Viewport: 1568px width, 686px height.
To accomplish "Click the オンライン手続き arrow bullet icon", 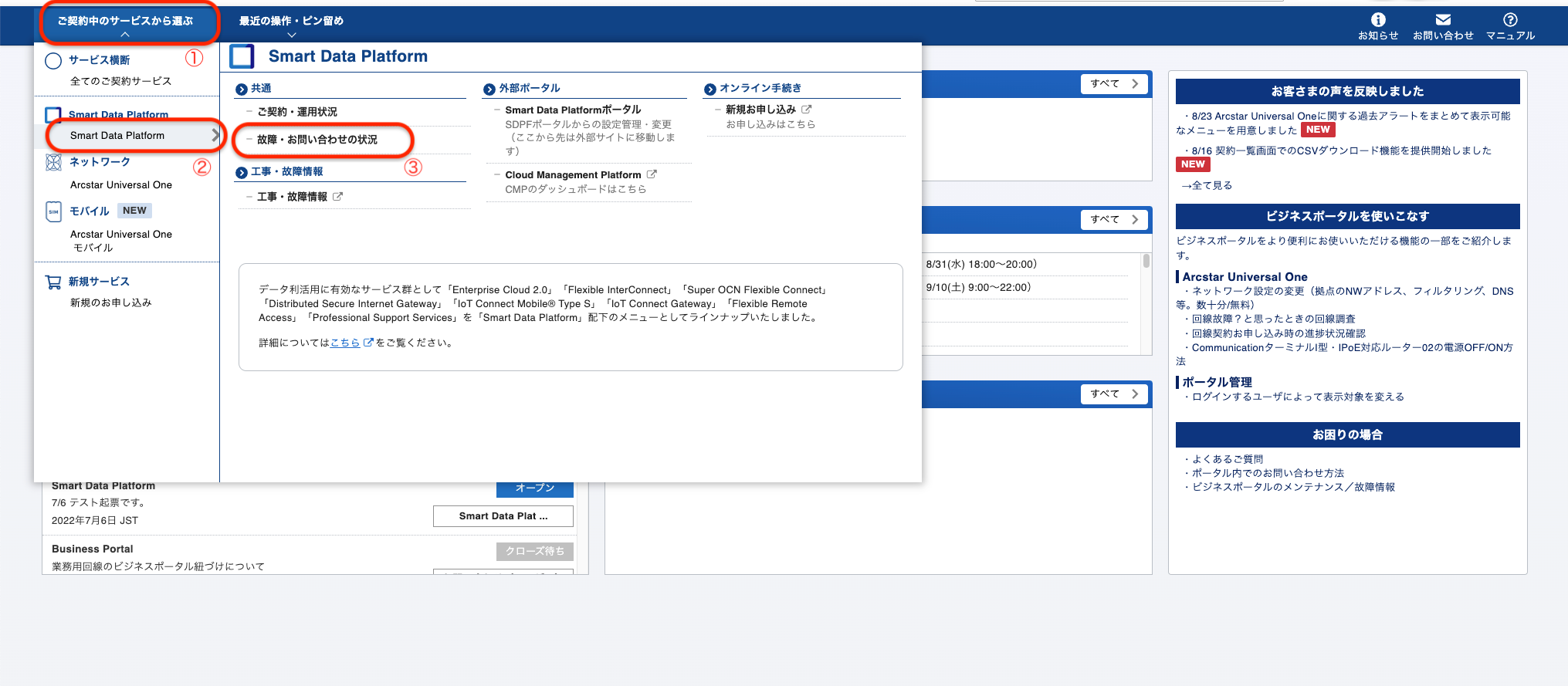I will tap(709, 90).
